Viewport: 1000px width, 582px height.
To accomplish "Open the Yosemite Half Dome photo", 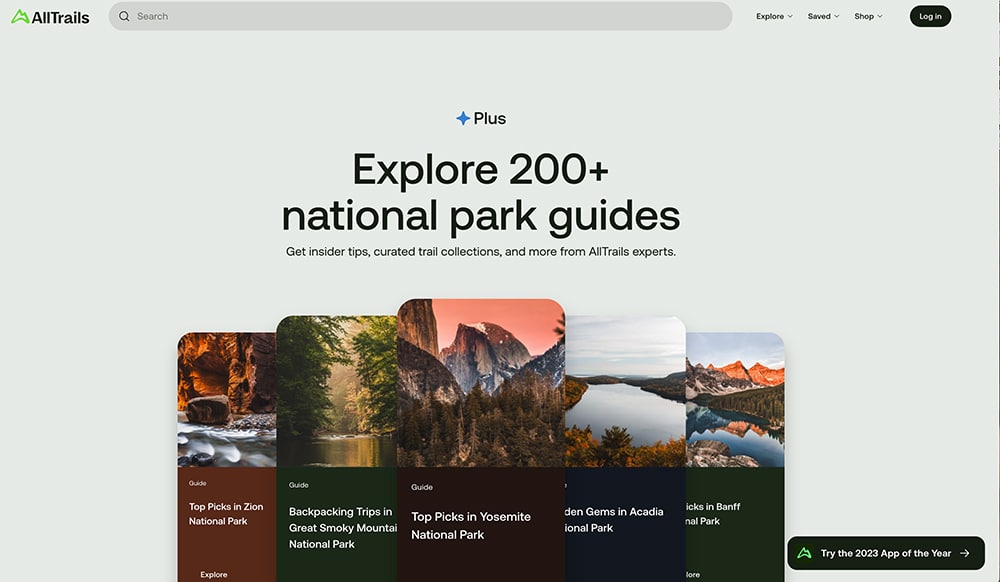I will point(481,383).
